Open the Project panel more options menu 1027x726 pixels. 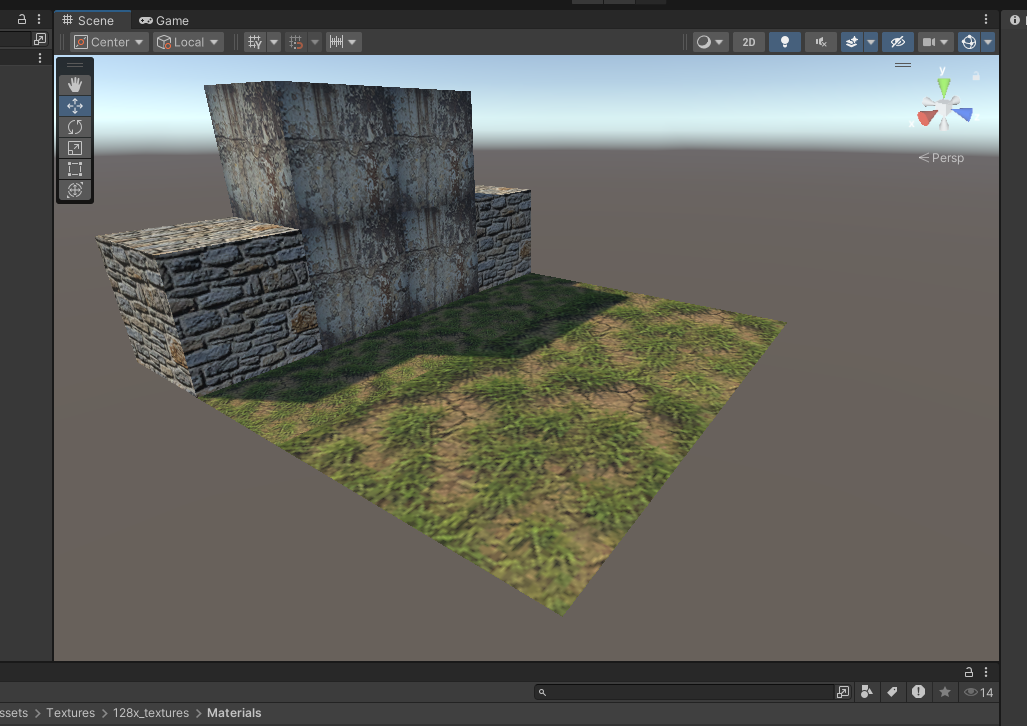pyautogui.click(x=986, y=672)
